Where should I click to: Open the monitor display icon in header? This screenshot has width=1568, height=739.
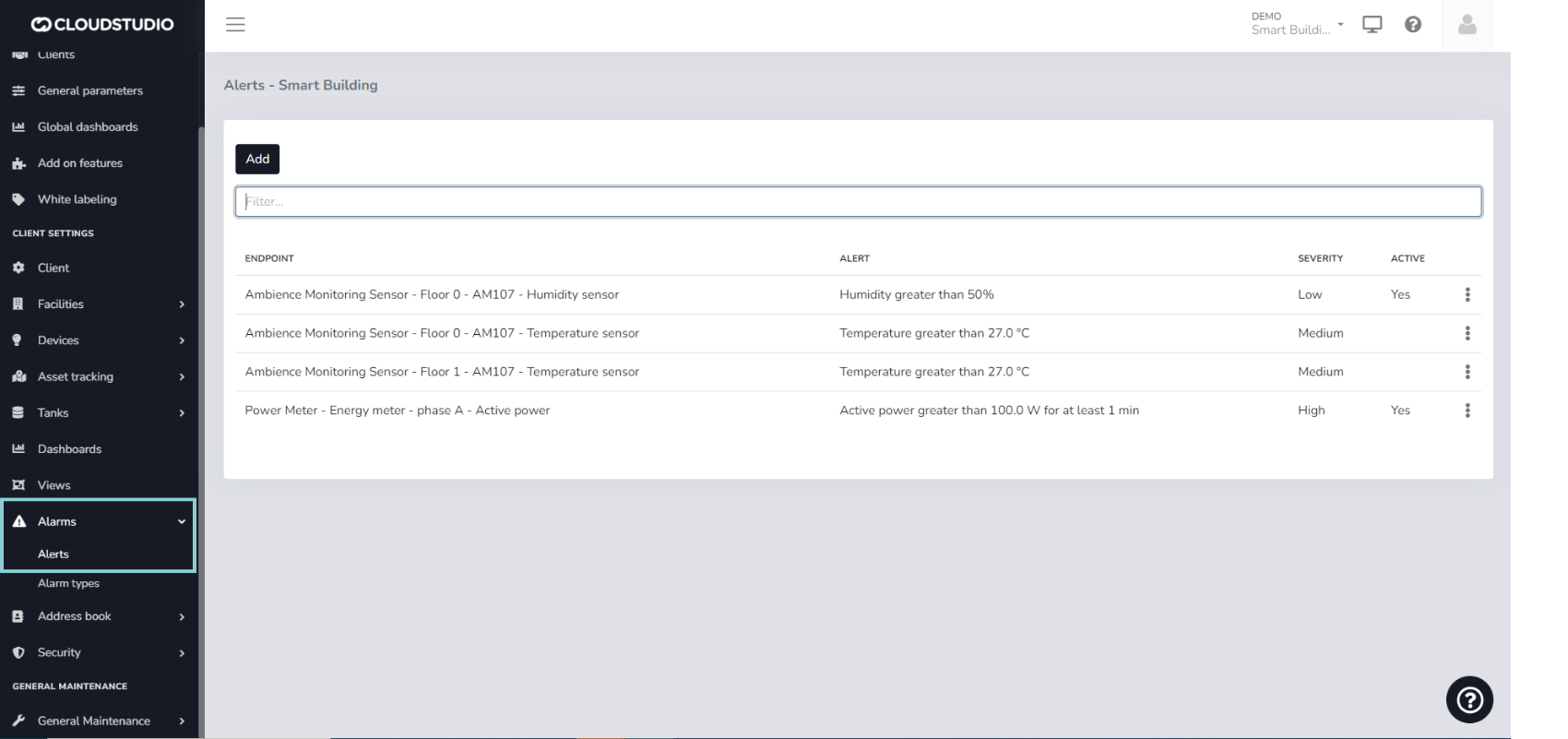pos(1372,25)
